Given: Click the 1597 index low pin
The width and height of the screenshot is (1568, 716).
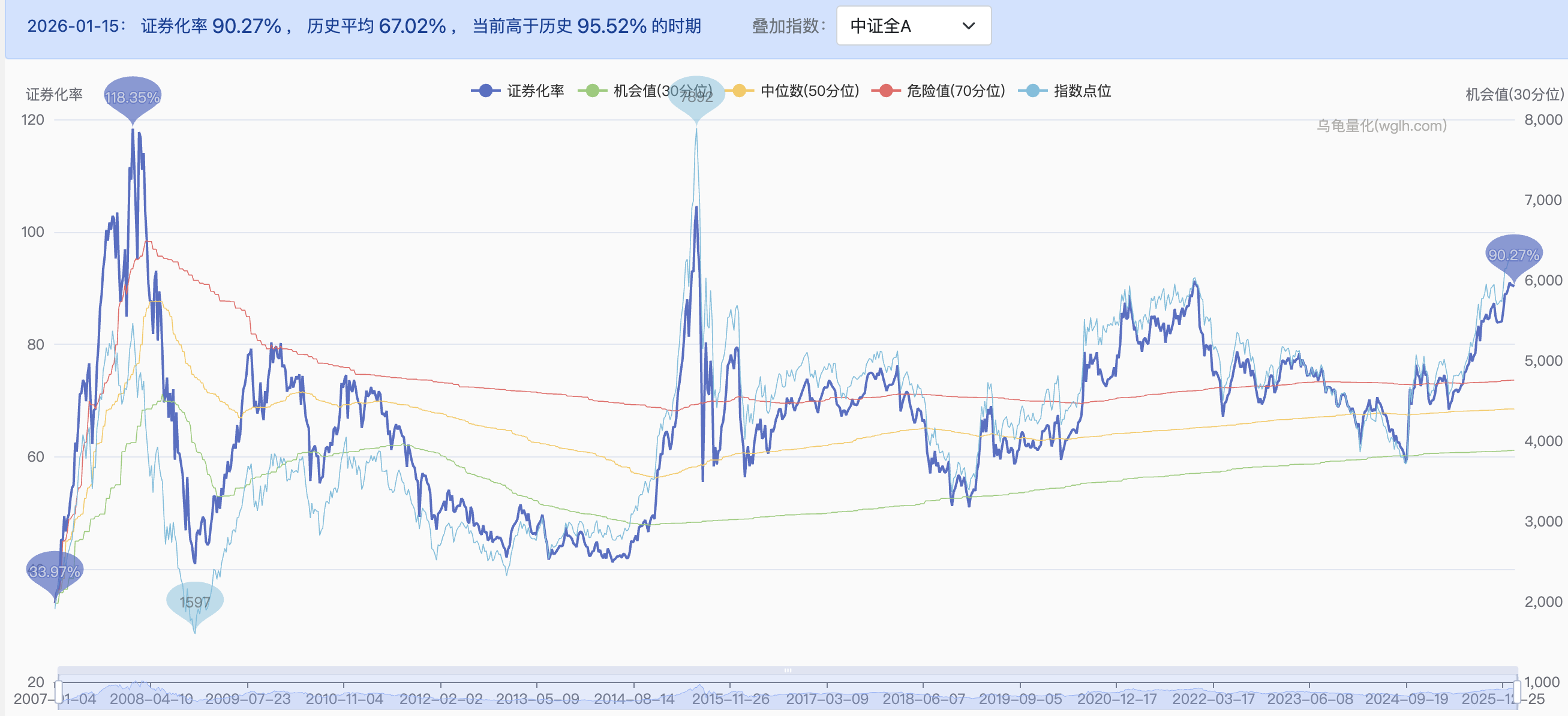Looking at the screenshot, I should click(x=194, y=601).
